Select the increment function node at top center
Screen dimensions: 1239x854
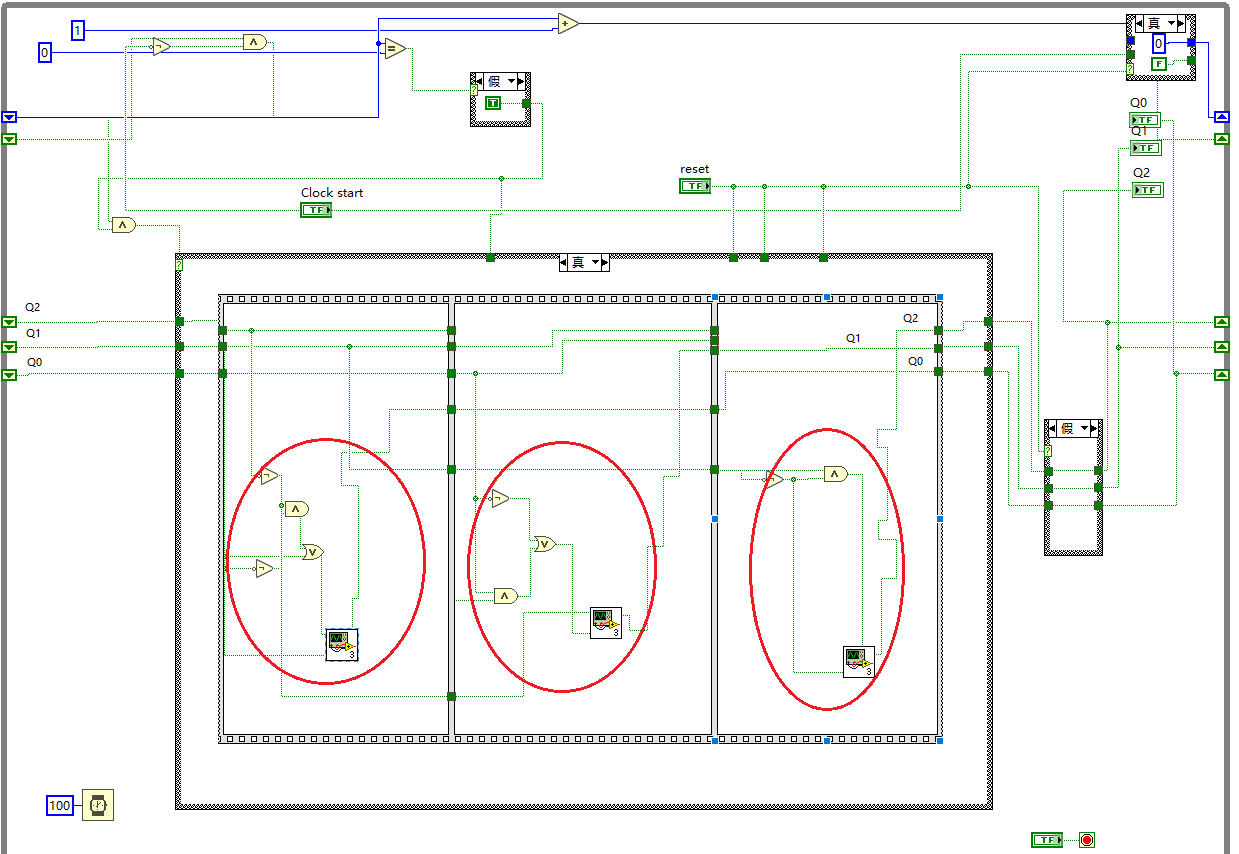(x=564, y=24)
